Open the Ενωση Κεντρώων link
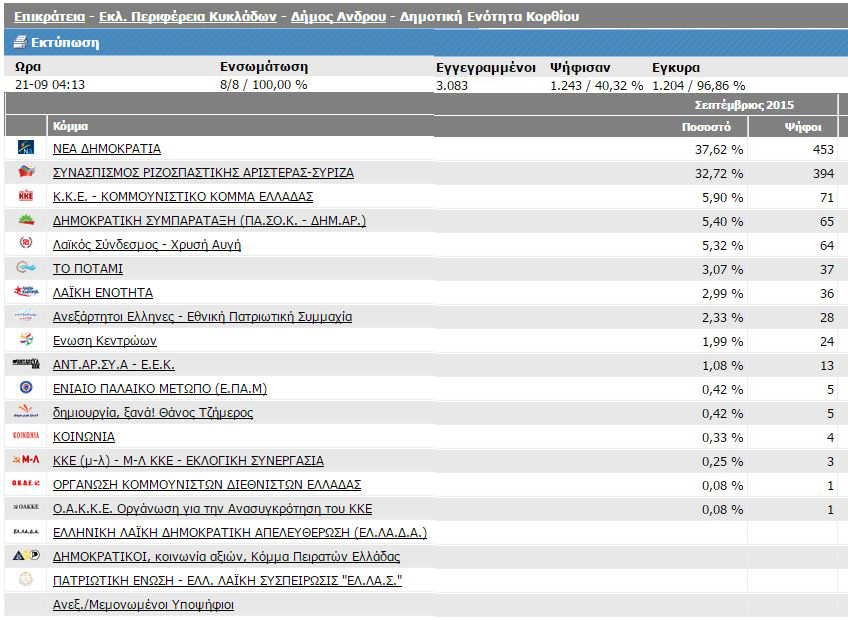Image resolution: width=848 pixels, height=620 pixels. 104,341
